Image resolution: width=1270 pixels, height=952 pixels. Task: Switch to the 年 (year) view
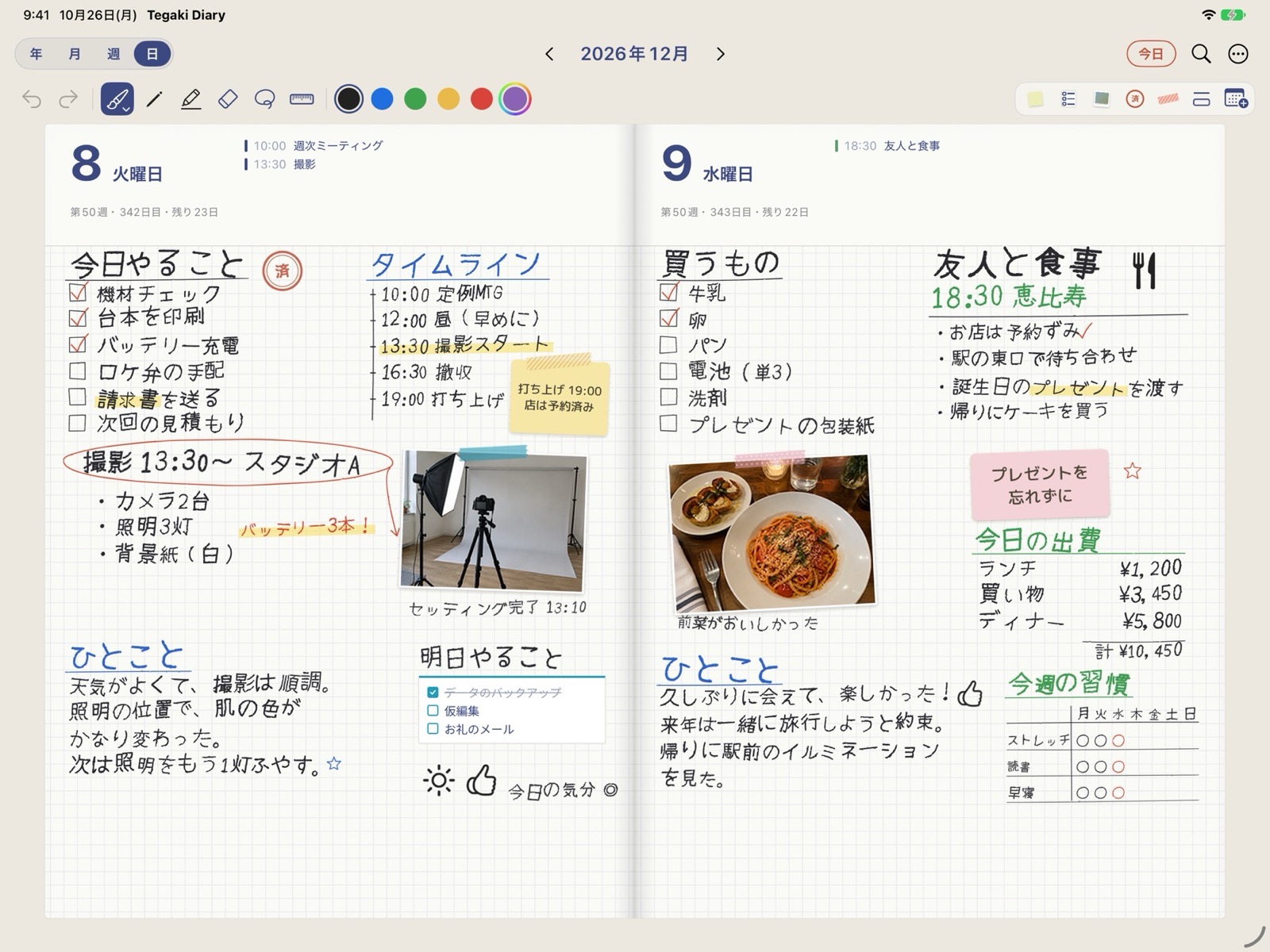tap(36, 54)
